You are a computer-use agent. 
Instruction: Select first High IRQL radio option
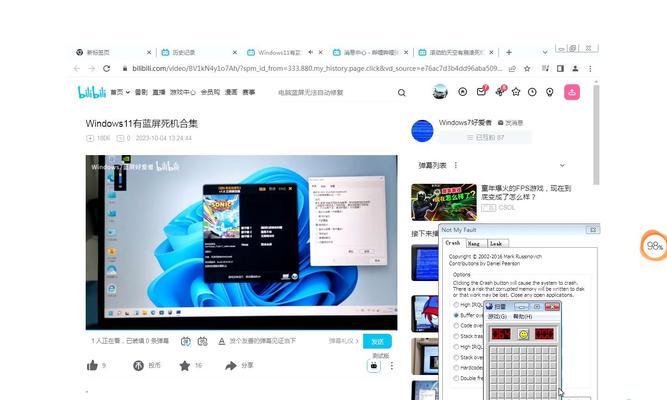(456, 305)
